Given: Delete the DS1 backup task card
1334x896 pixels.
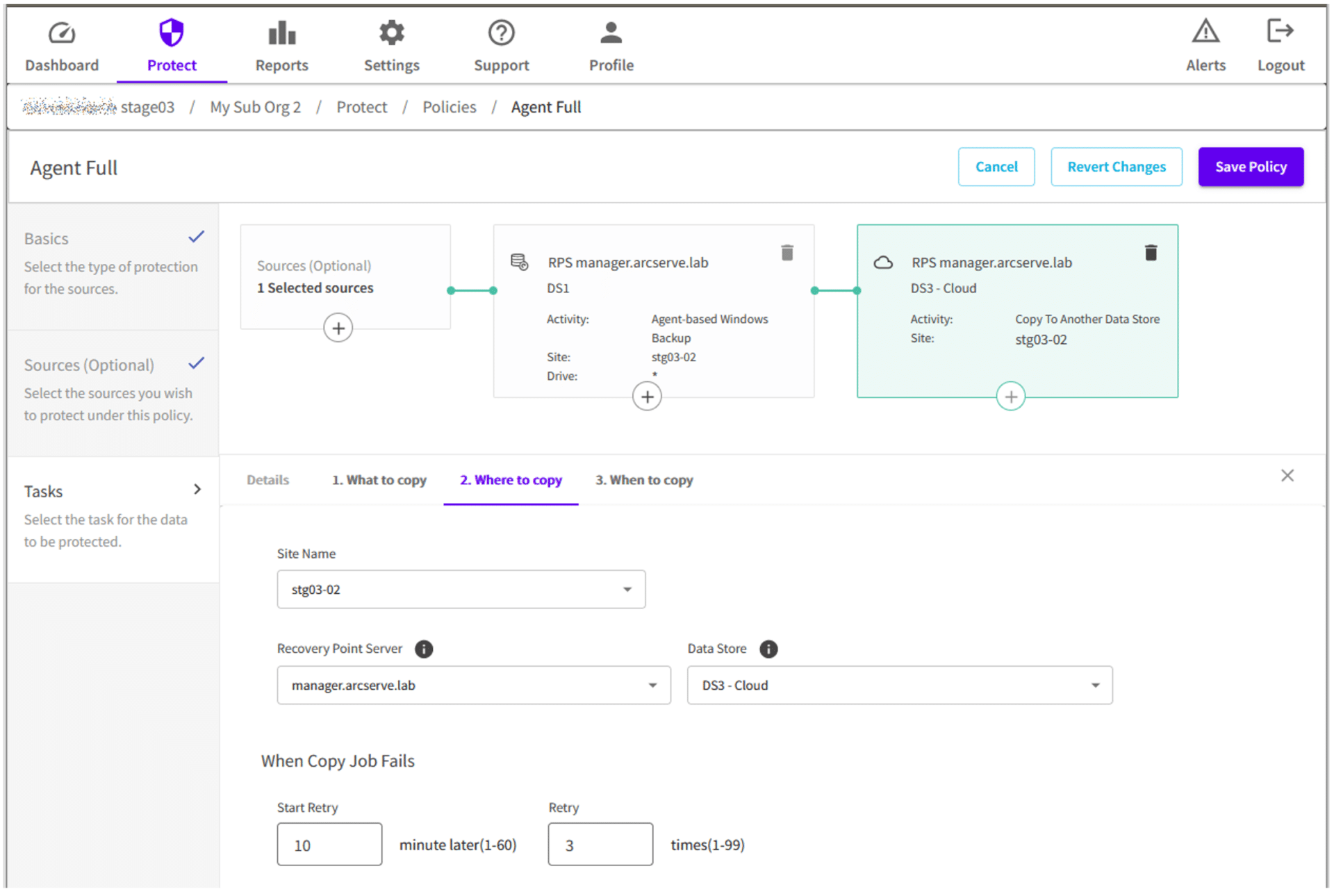Looking at the screenshot, I should click(x=787, y=253).
